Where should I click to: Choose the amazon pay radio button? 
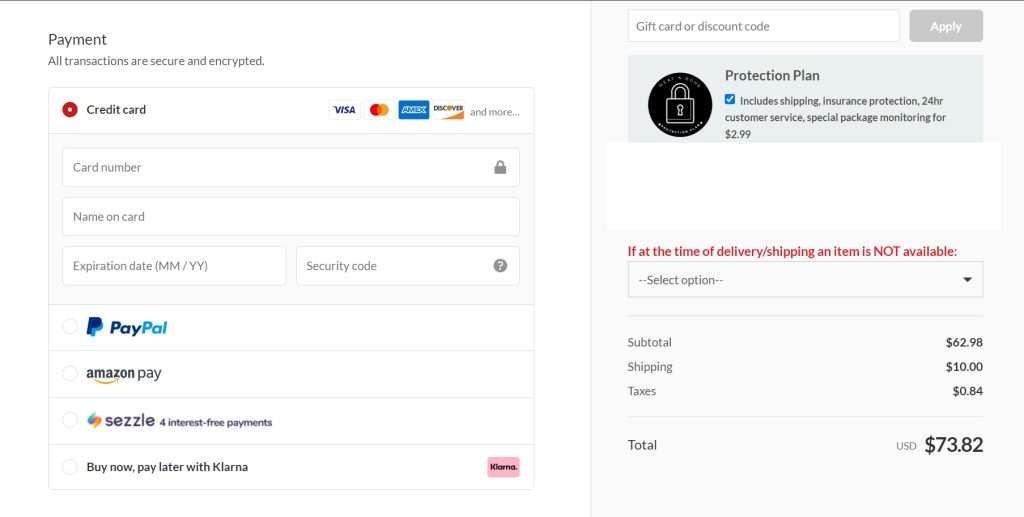point(70,373)
